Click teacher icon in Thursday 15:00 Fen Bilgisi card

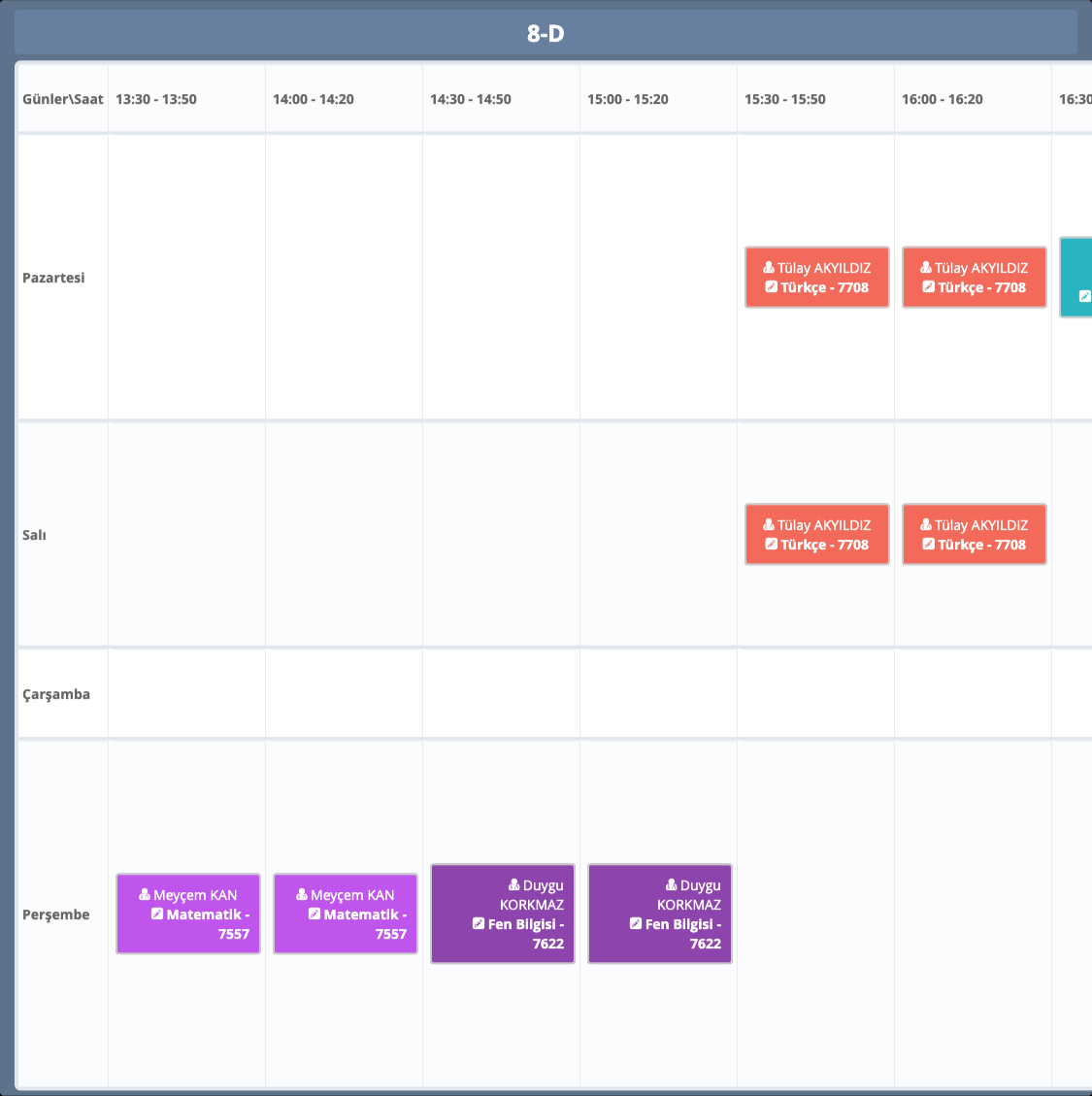tap(671, 885)
